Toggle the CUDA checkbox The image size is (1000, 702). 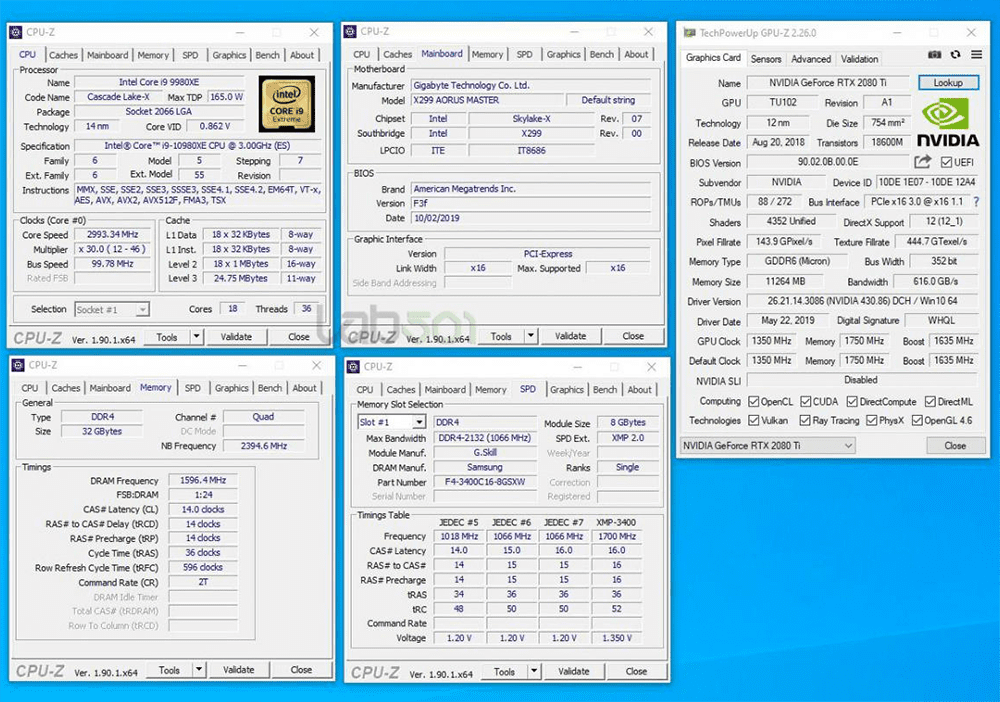pos(805,401)
